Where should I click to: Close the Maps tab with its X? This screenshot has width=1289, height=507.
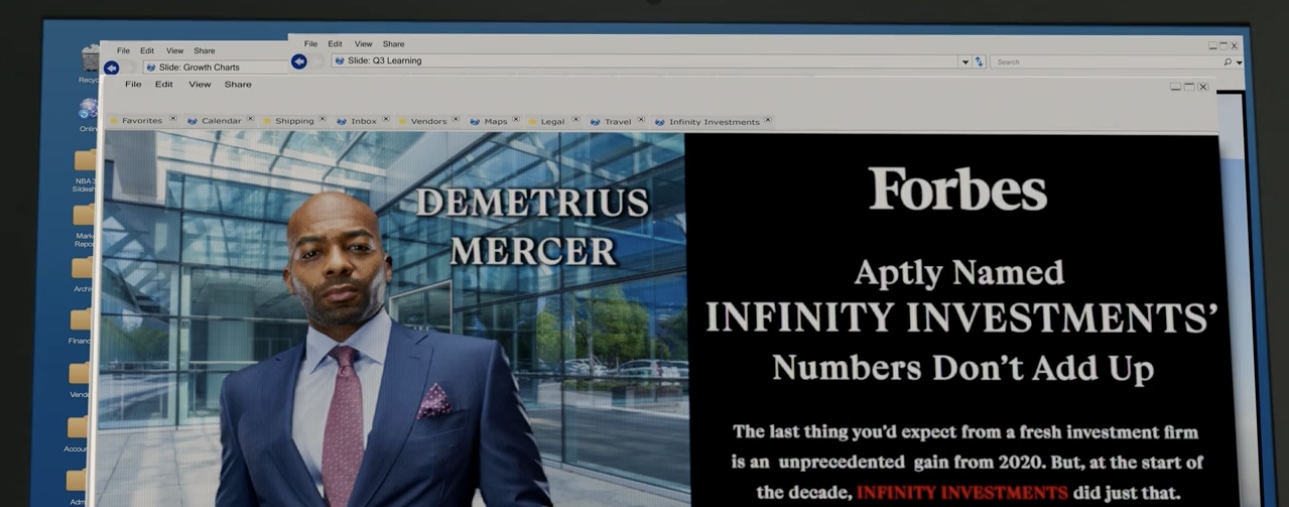(516, 119)
